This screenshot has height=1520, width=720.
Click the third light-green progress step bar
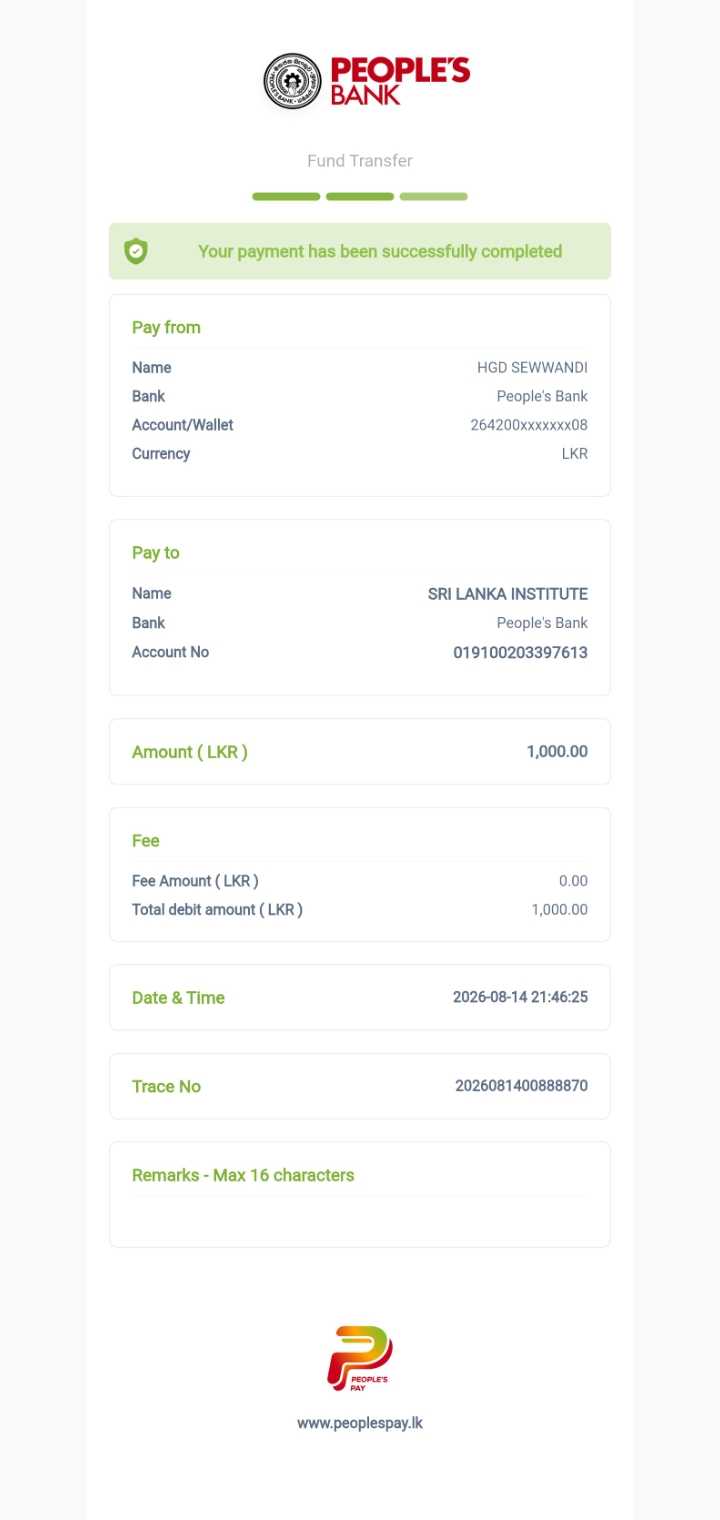pyautogui.click(x=434, y=197)
